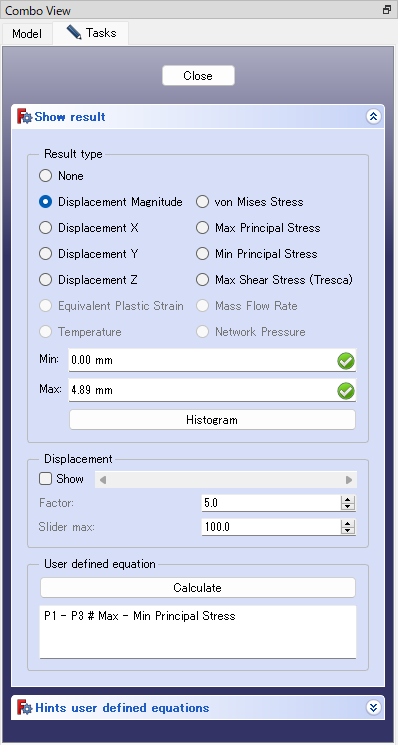Click the Factor input field
The image size is (398, 745).
tap(271, 503)
